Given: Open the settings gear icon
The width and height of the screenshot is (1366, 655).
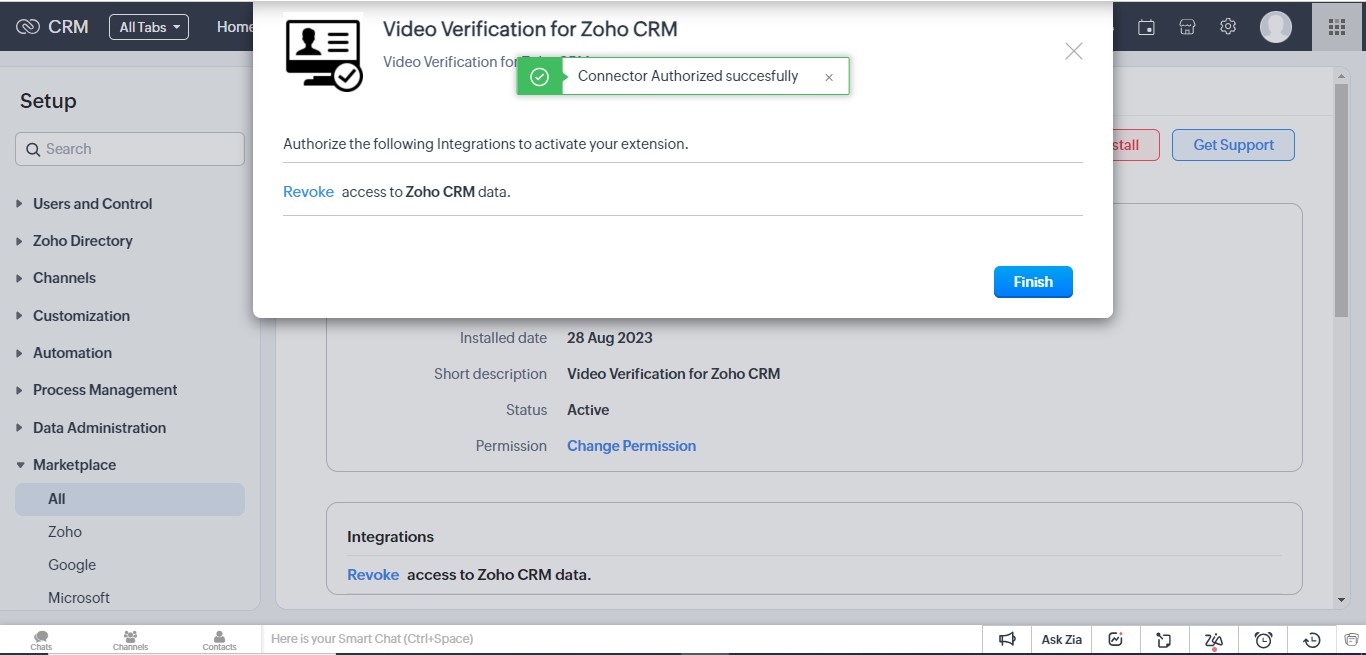Looking at the screenshot, I should click(1228, 27).
